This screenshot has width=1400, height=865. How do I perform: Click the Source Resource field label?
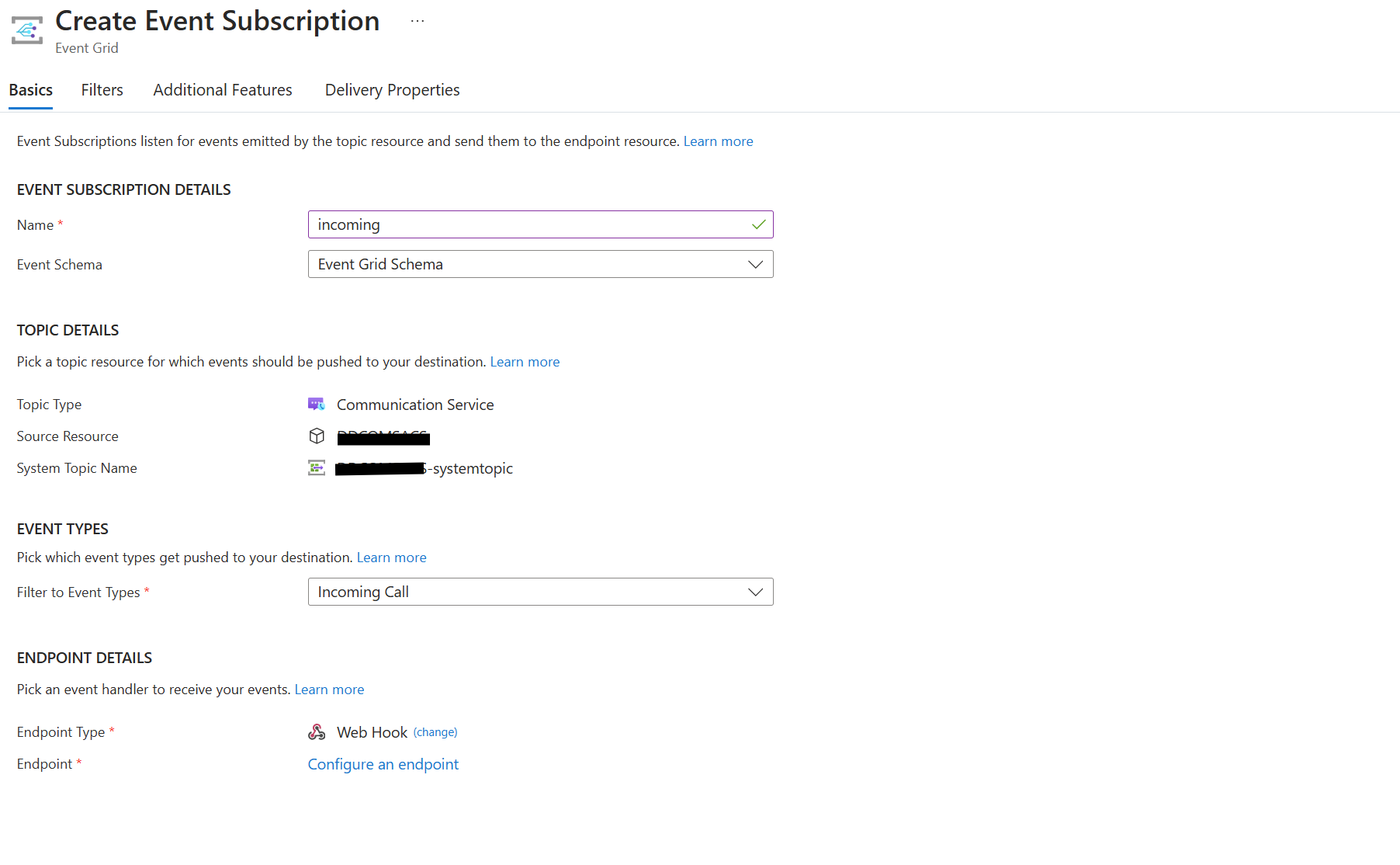point(68,436)
